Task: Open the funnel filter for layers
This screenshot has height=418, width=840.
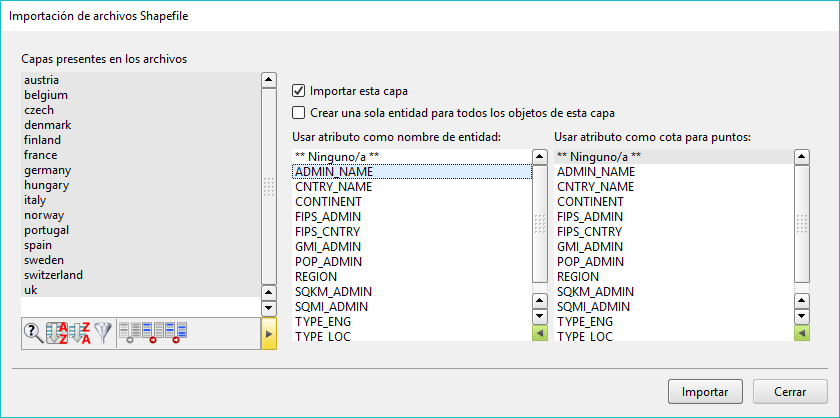Action: click(103, 333)
